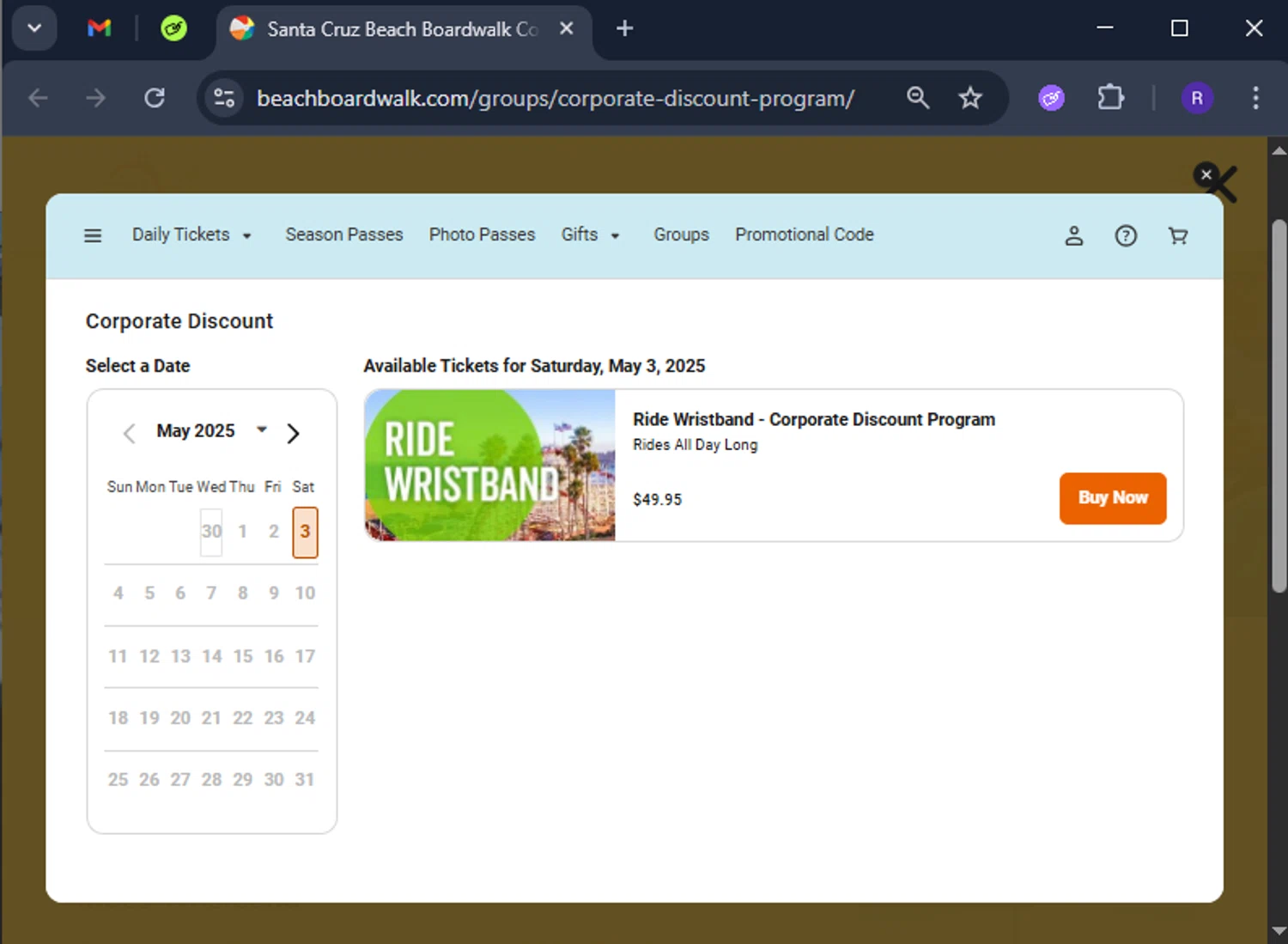Open Chrome three-dot menu

pos(1255,98)
